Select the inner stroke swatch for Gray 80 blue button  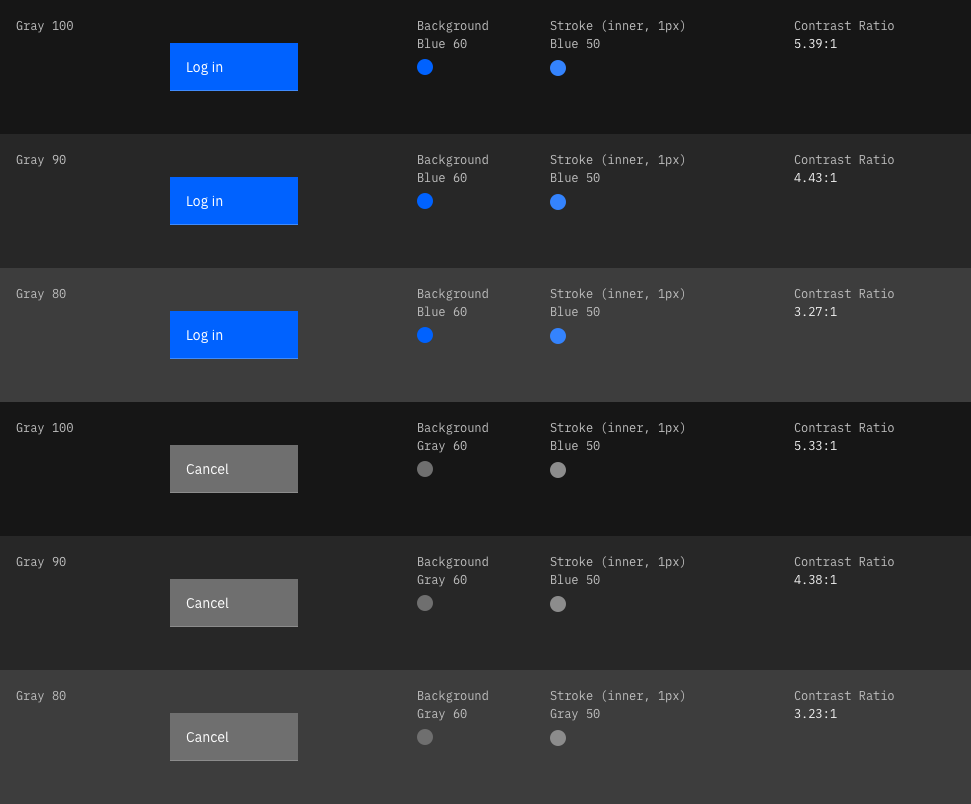(x=558, y=335)
